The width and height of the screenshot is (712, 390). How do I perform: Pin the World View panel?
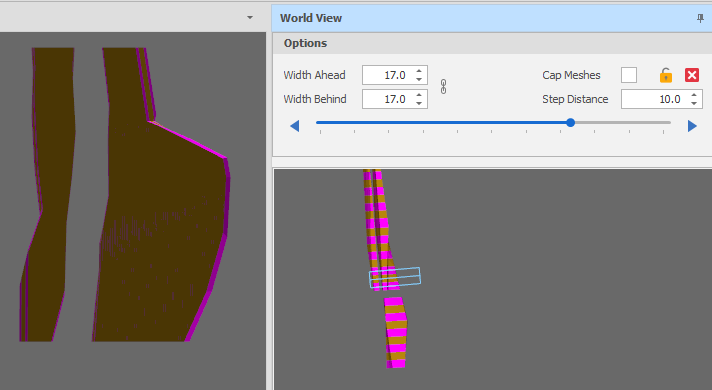tap(700, 18)
